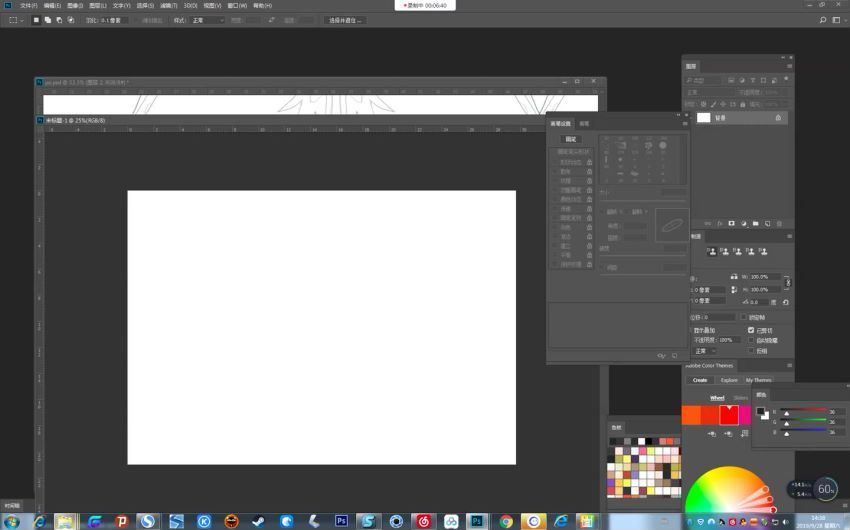Click the 羽化 feather value field
Screen dimensions: 850x530
coord(113,20)
